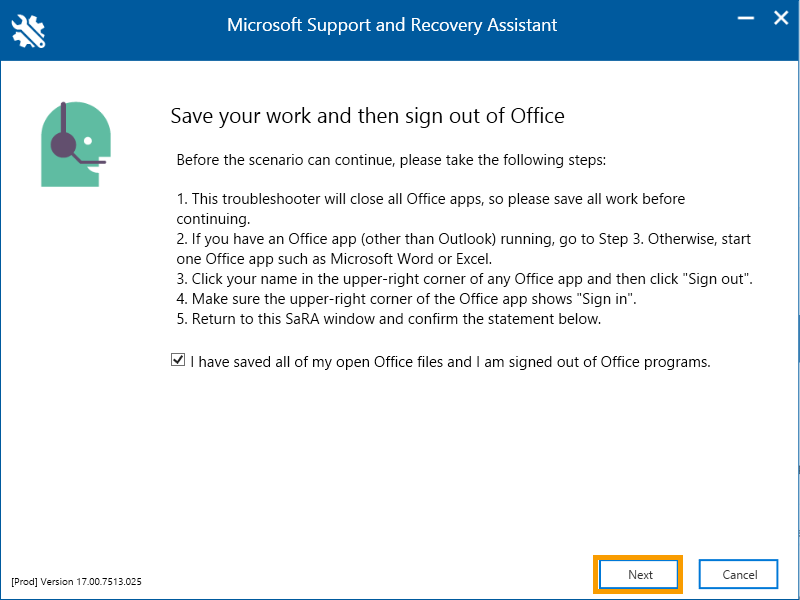Image resolution: width=800 pixels, height=600 pixels.
Task: Close the Support and Recovery Assistant window
Action: pos(781,18)
